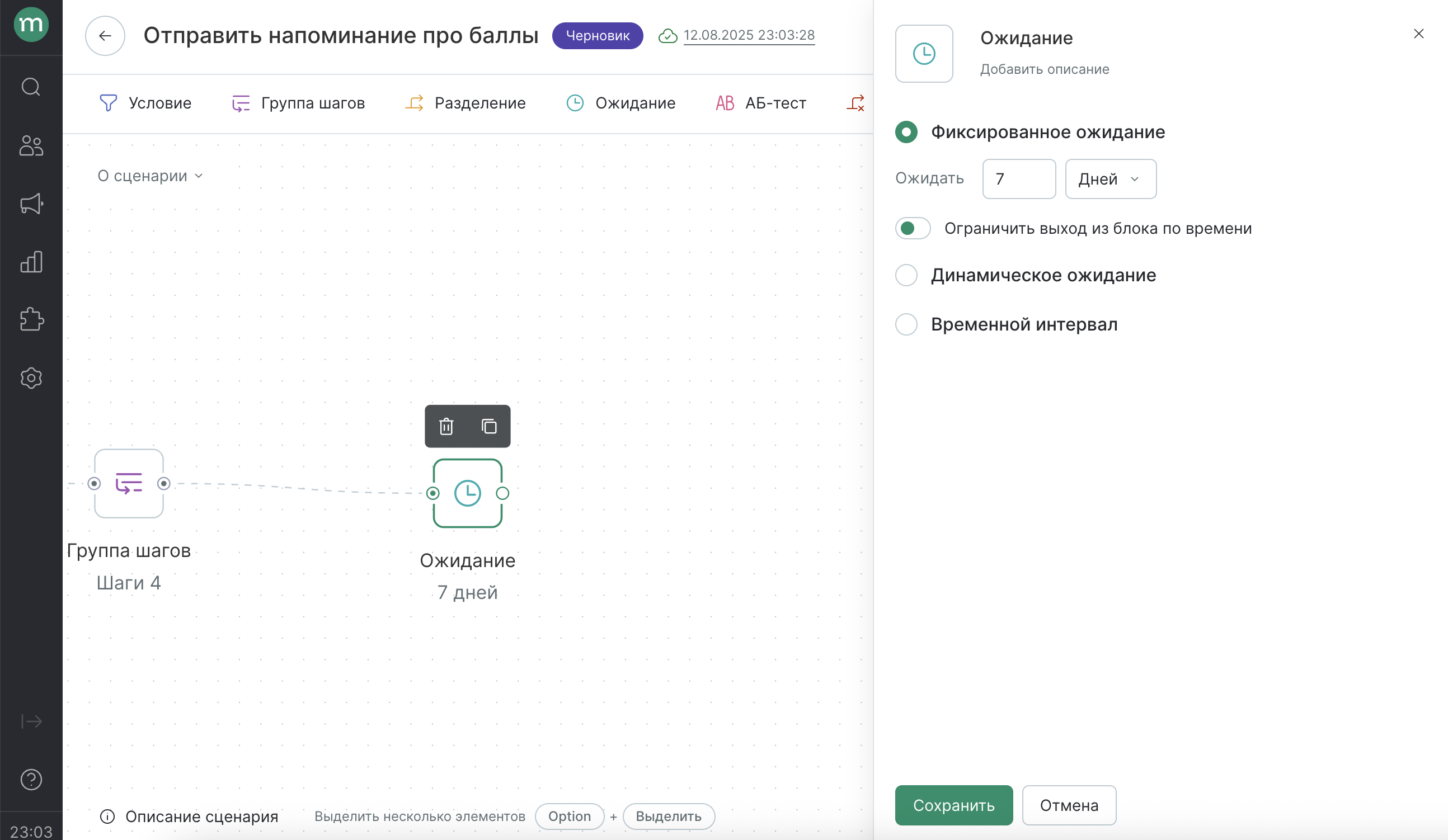Click the 7 дней label under the wait node
This screenshot has width=1448, height=840.
[468, 592]
